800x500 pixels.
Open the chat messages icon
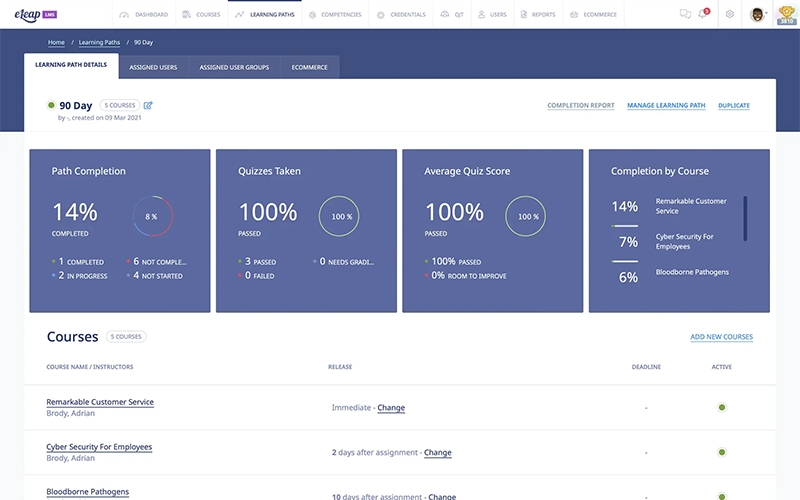click(x=685, y=15)
